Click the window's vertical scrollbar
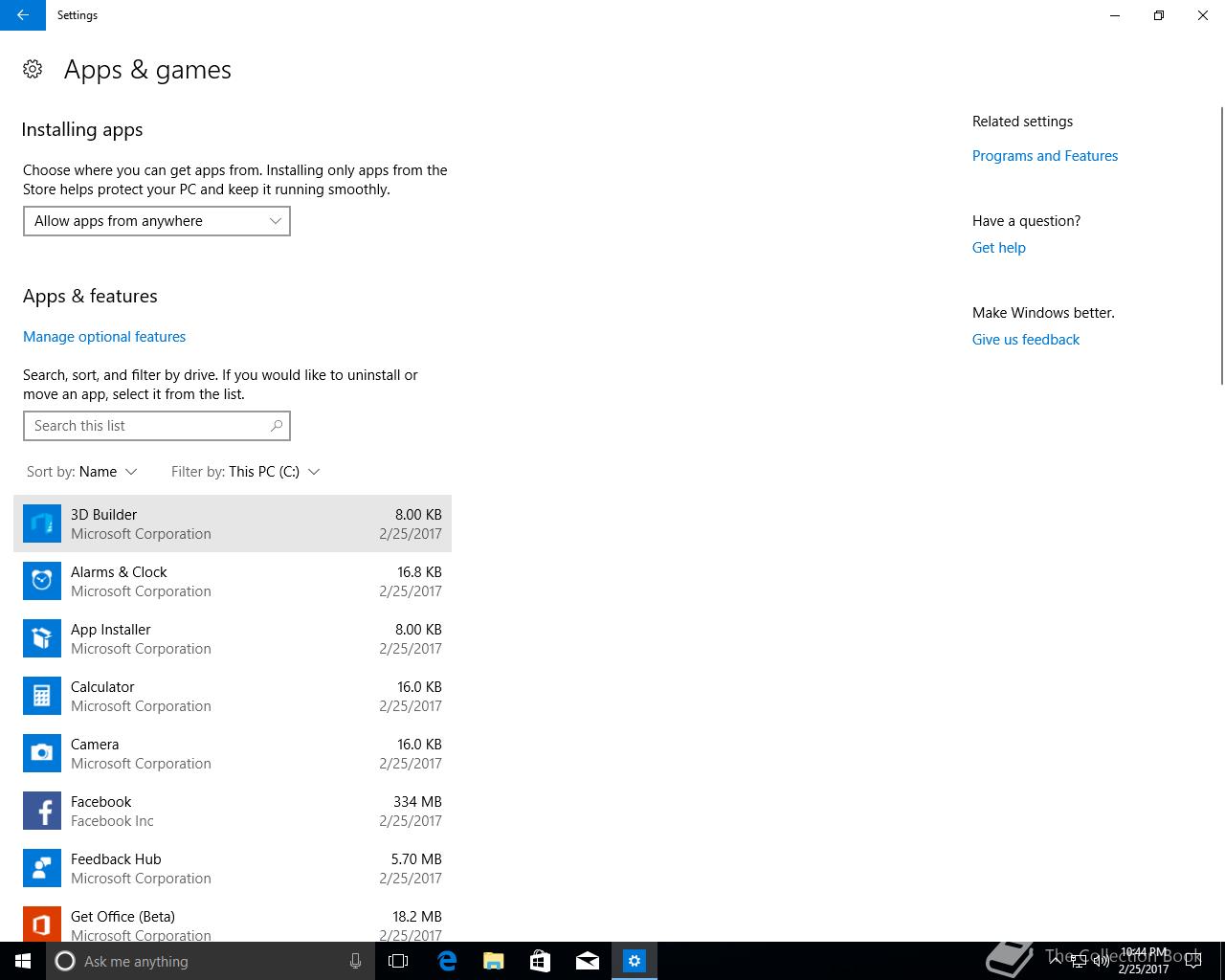 [1221, 246]
